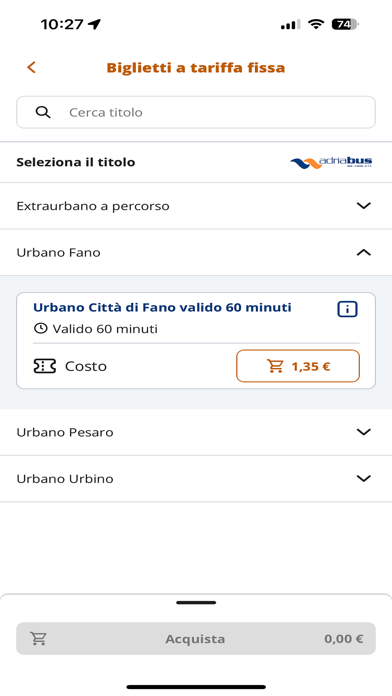The height and width of the screenshot is (696, 392).
Task: Tap the bottom sheet drag handle
Action: point(196,603)
